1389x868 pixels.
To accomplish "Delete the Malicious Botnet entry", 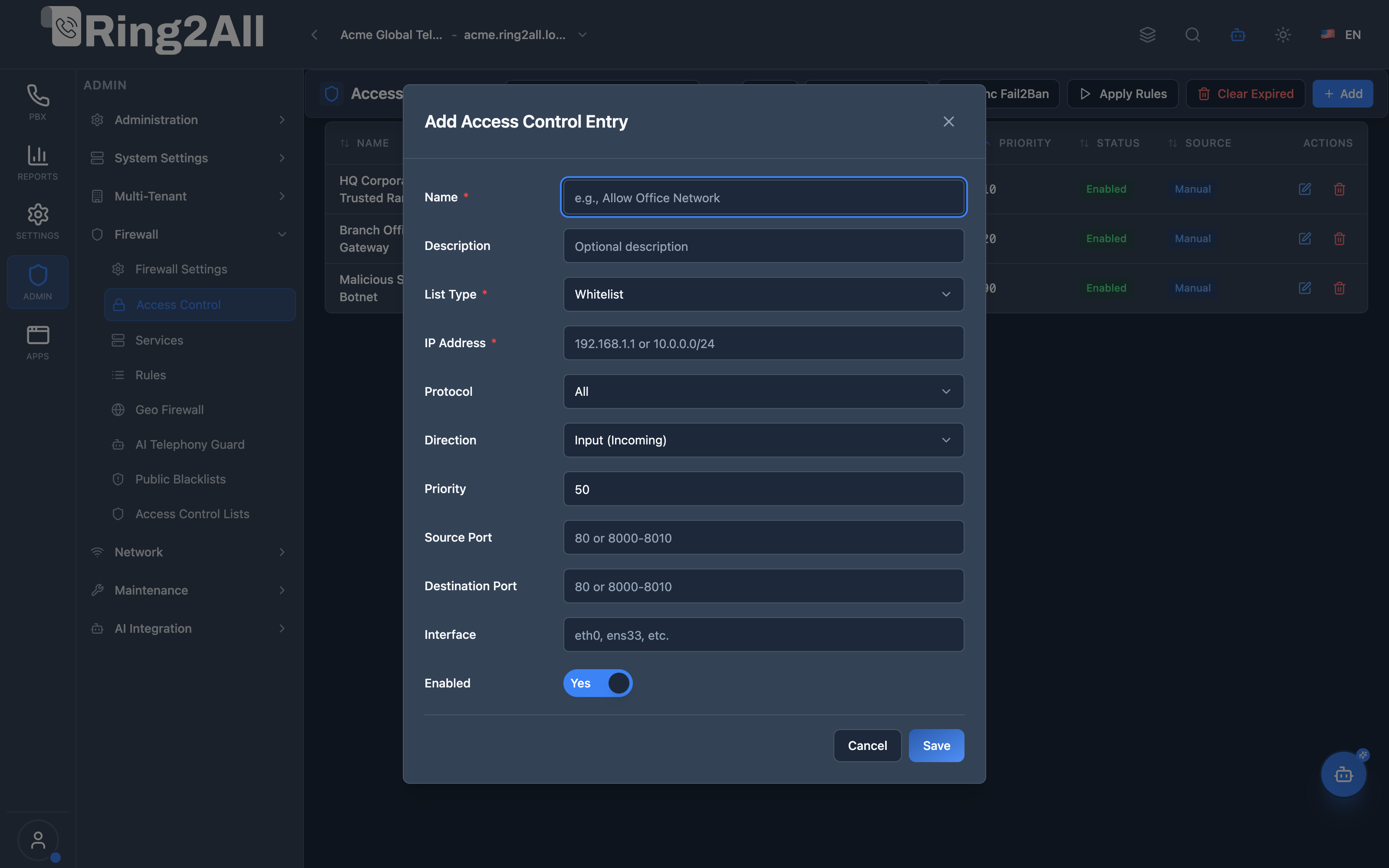I will click(1339, 288).
